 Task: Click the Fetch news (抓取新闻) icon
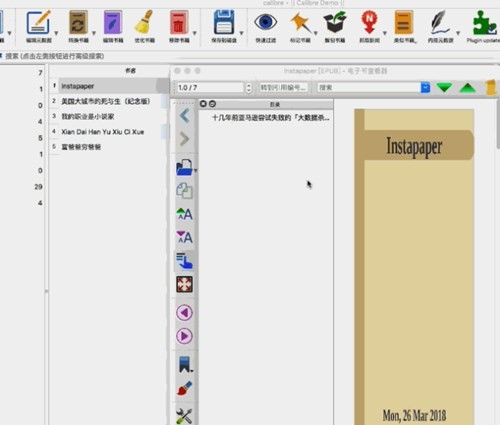tap(369, 22)
